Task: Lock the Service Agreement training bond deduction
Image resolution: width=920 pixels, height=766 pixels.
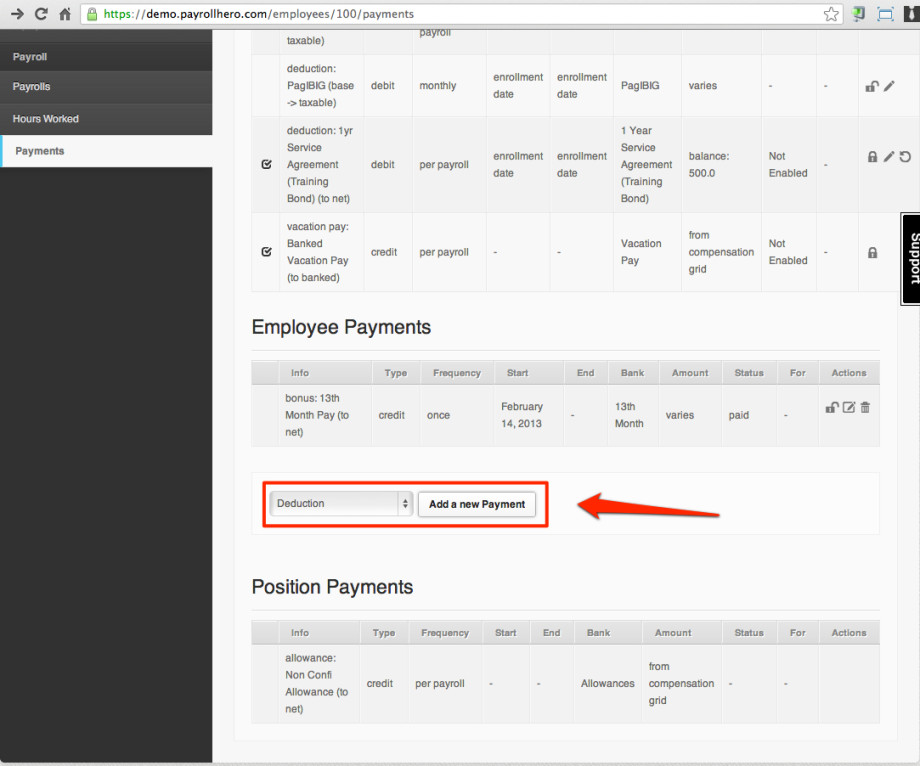Action: [871, 157]
